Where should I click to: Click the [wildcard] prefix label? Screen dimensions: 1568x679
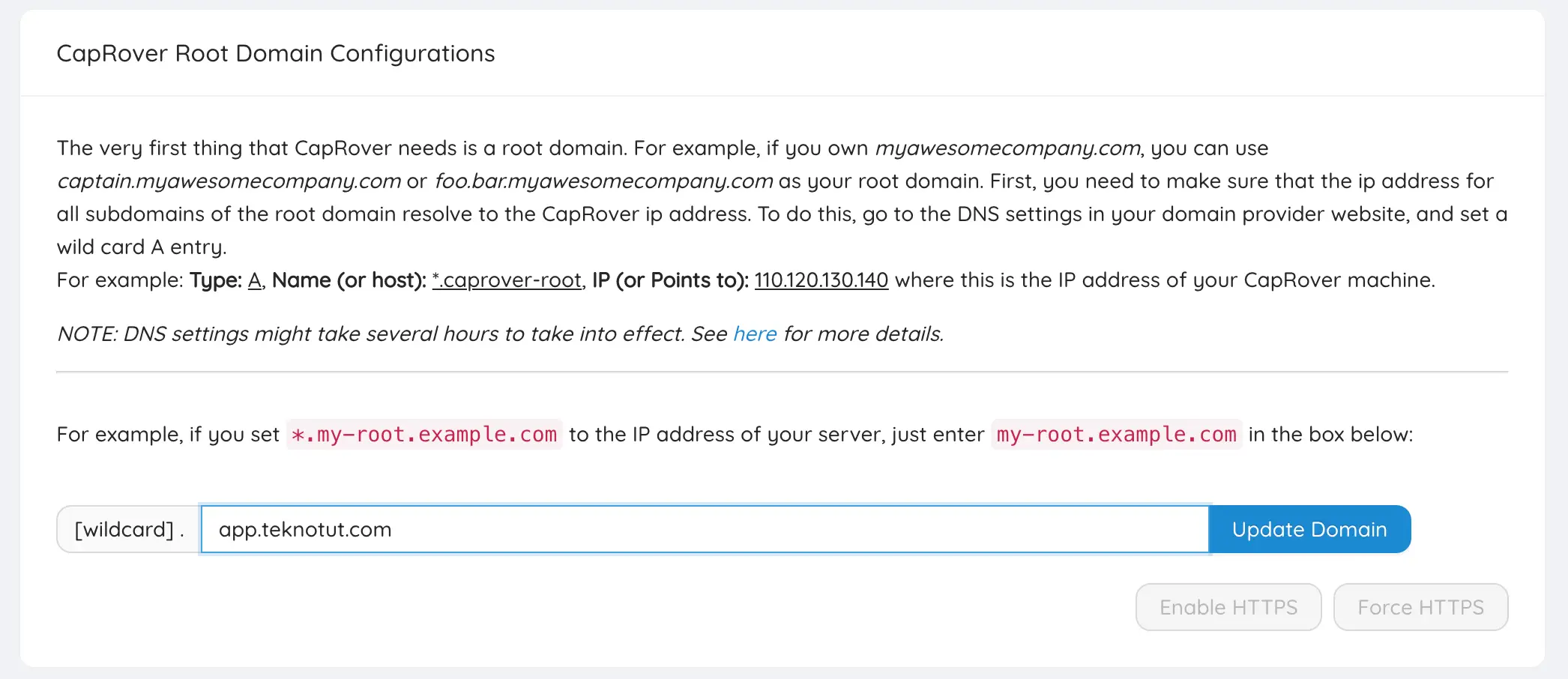point(129,529)
